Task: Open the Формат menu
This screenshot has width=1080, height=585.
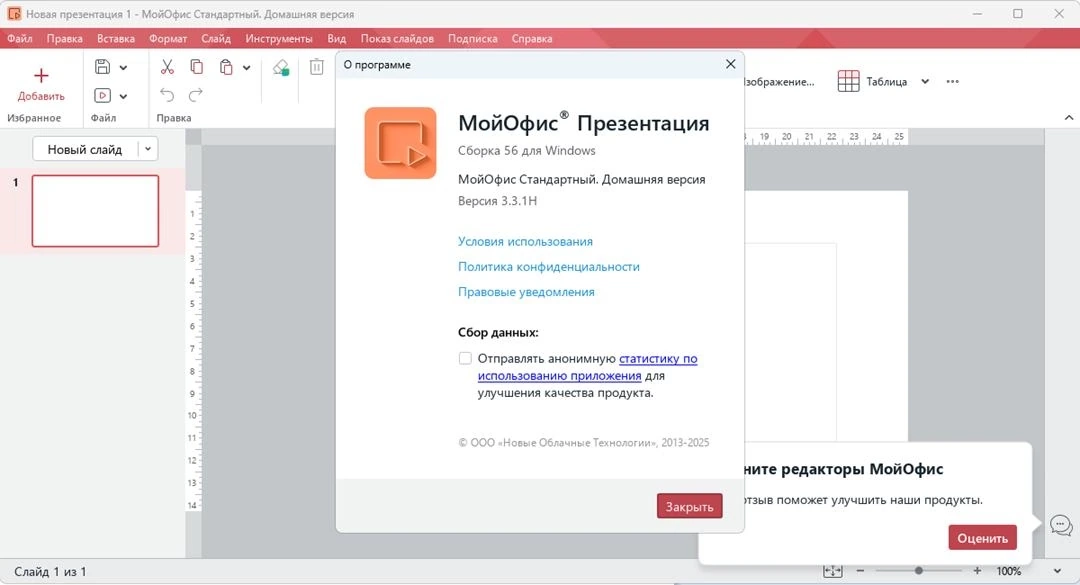Action: (168, 39)
